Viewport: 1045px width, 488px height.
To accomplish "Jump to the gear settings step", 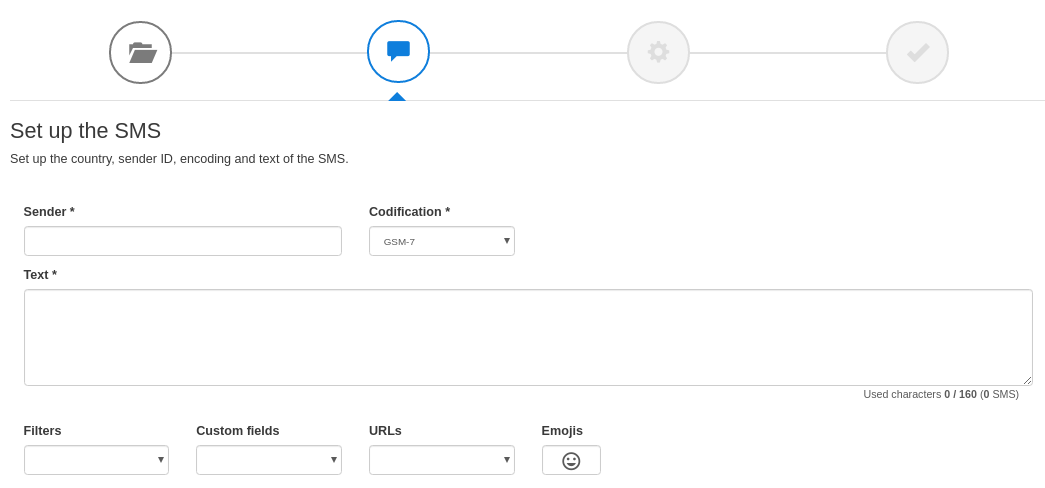I will (658, 52).
